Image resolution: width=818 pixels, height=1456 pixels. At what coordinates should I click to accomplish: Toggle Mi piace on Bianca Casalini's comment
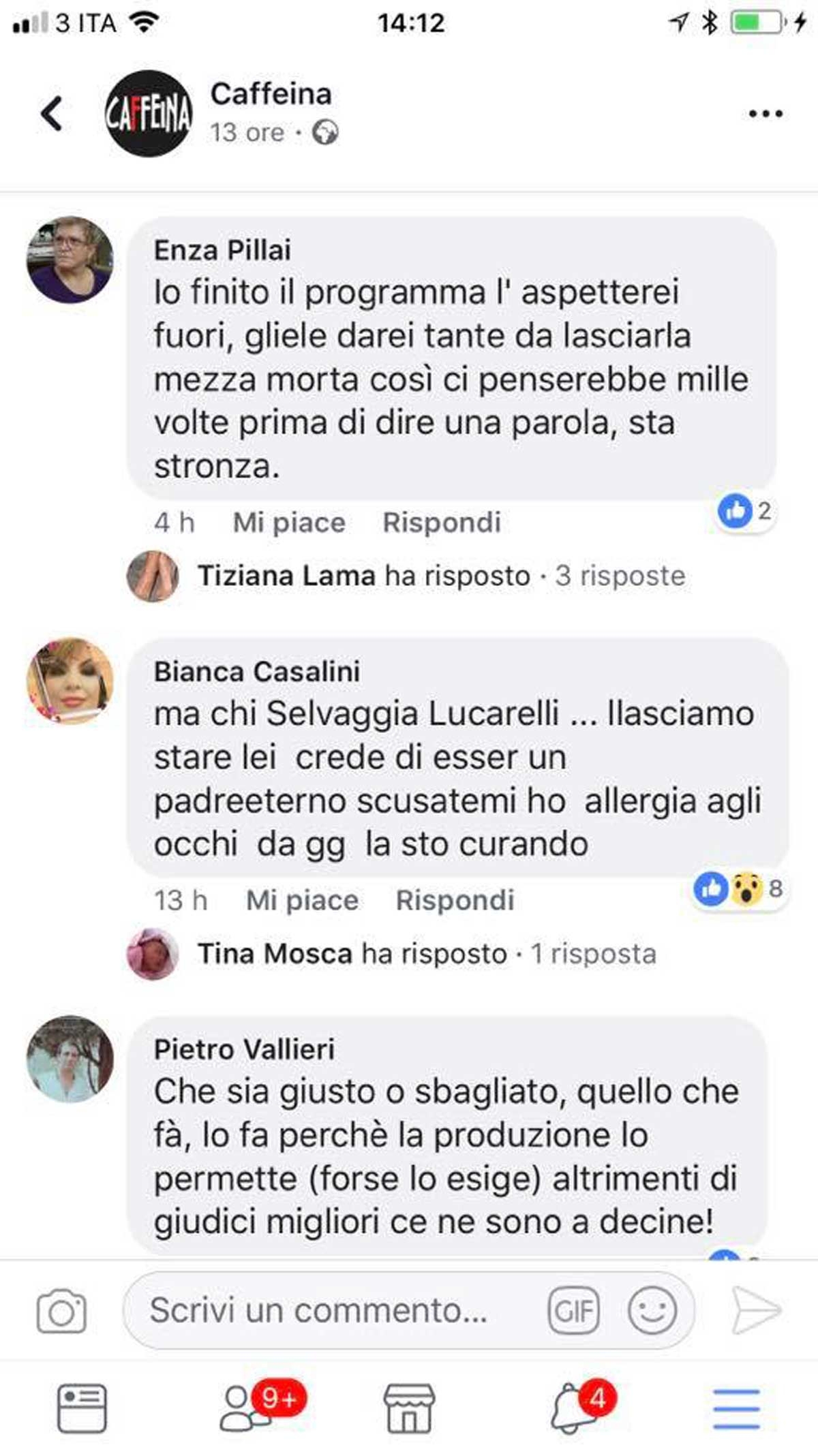[302, 900]
